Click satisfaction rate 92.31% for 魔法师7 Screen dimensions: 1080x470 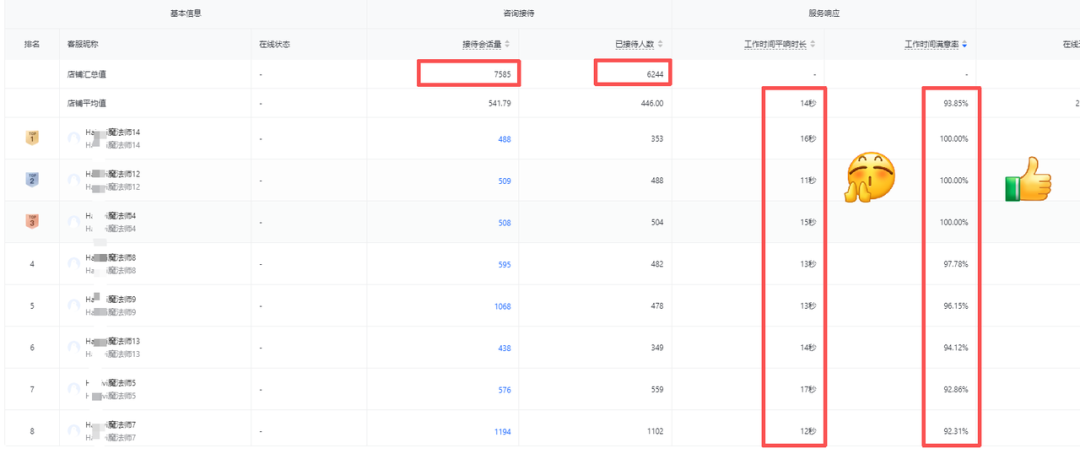point(956,432)
